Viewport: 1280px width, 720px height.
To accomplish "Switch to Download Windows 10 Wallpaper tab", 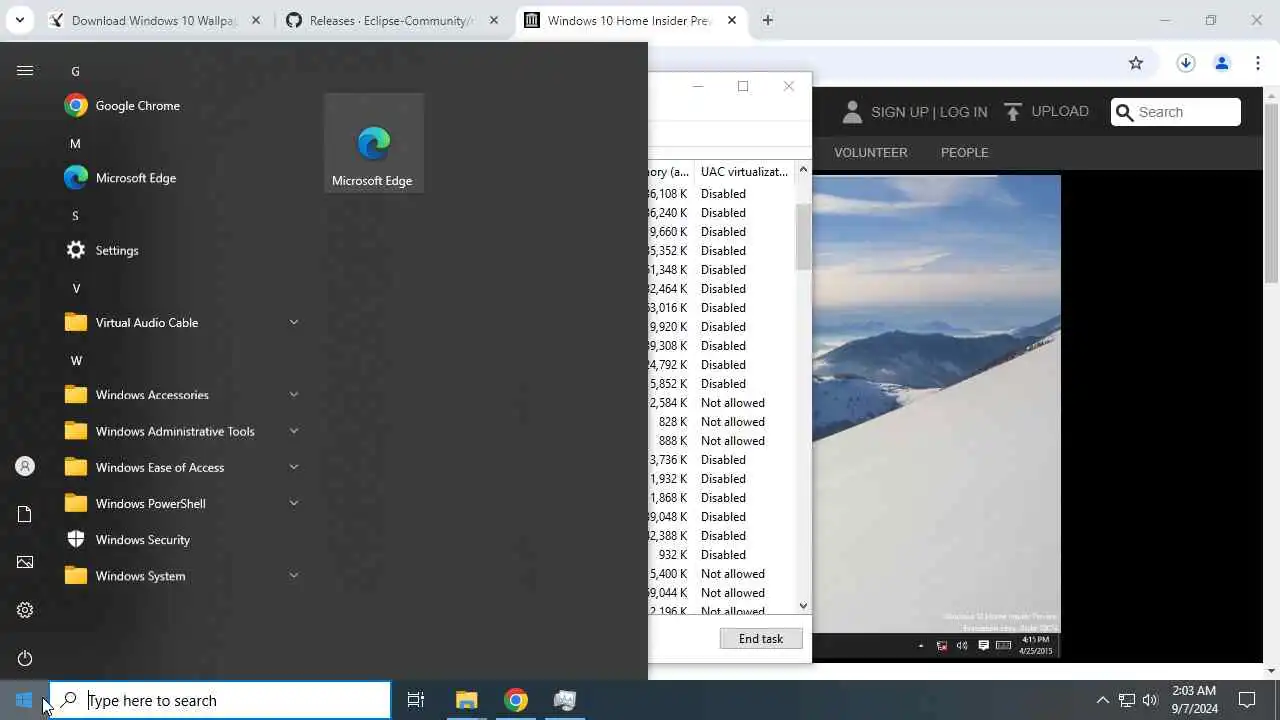I will pyautogui.click(x=155, y=20).
